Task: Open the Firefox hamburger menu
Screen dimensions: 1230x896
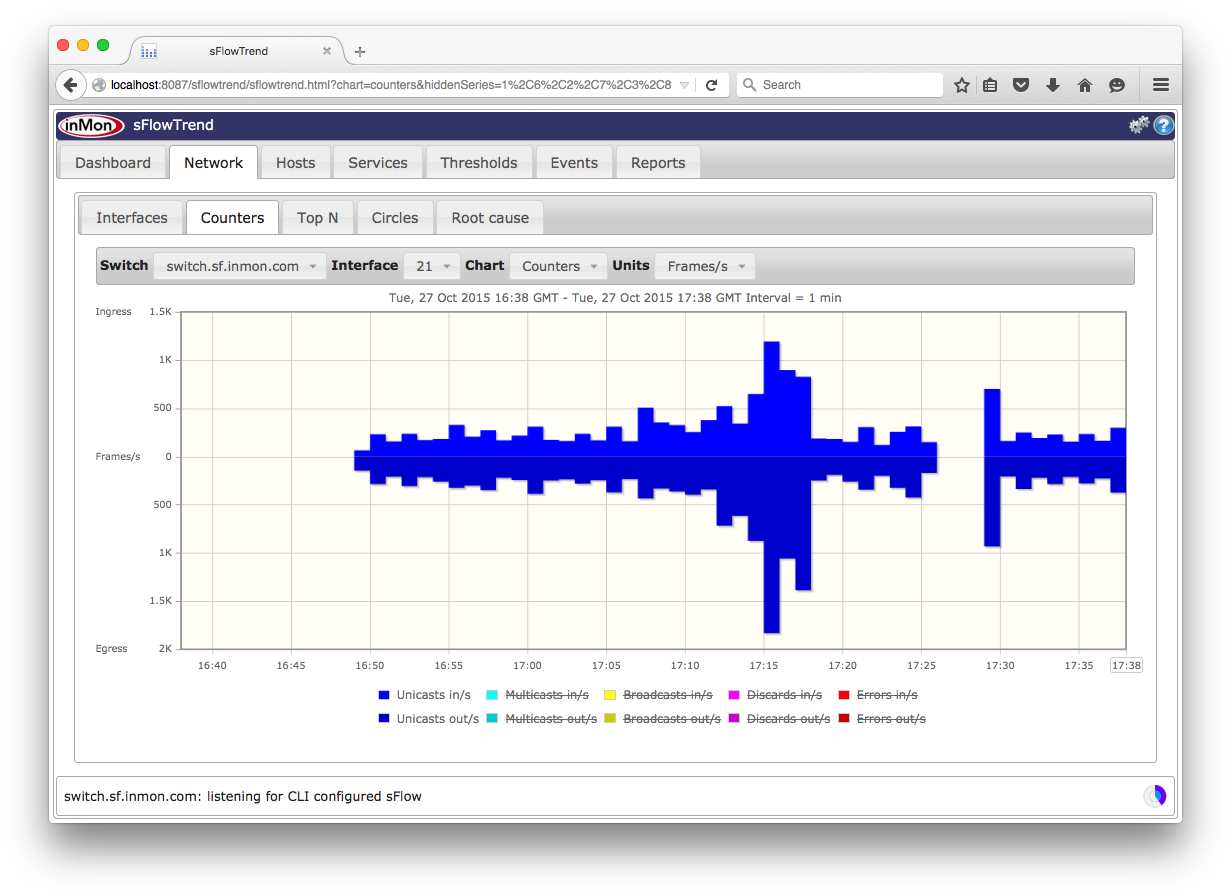Action: 1160,85
